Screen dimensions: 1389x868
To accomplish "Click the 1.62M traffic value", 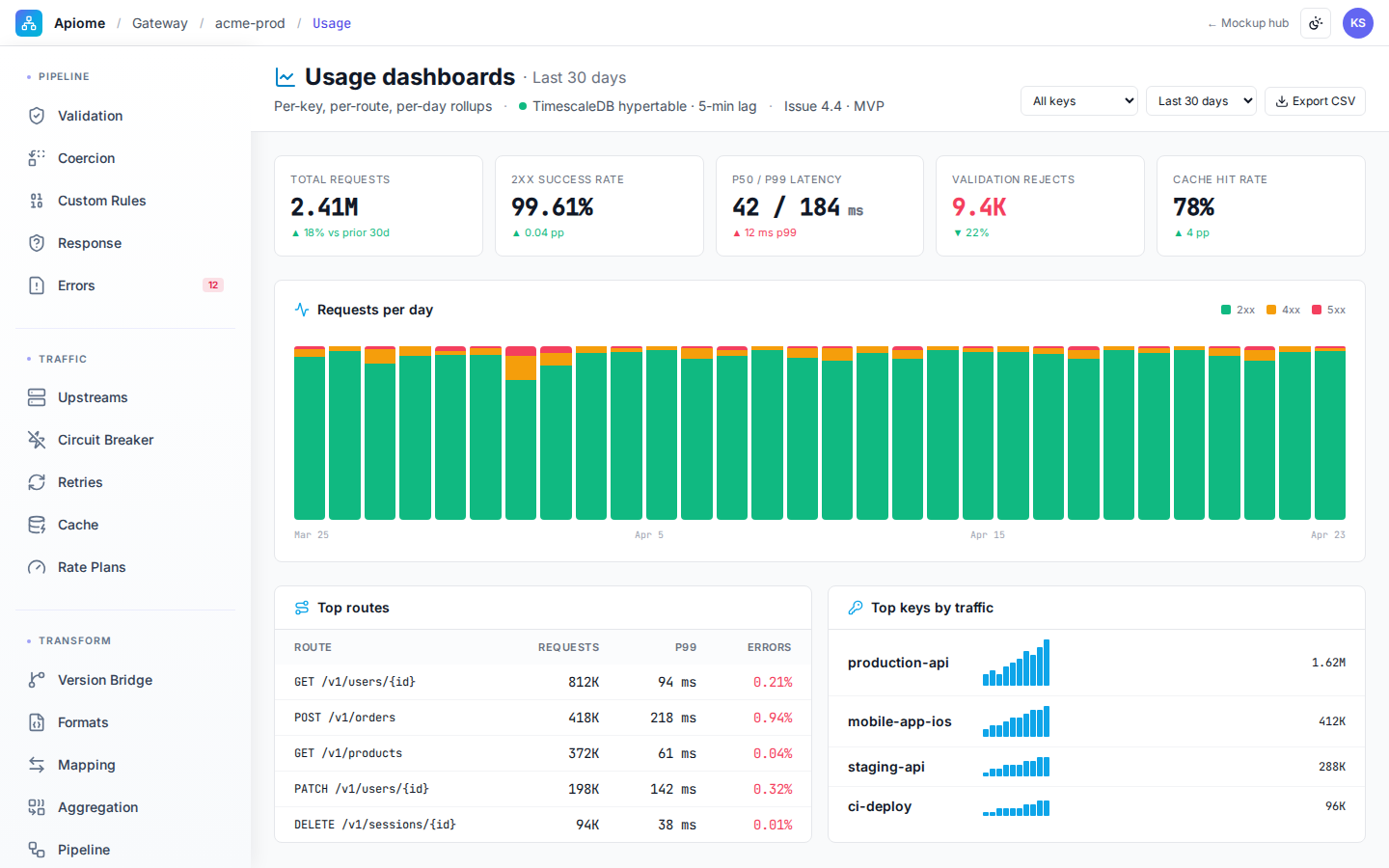I will 1328,663.
